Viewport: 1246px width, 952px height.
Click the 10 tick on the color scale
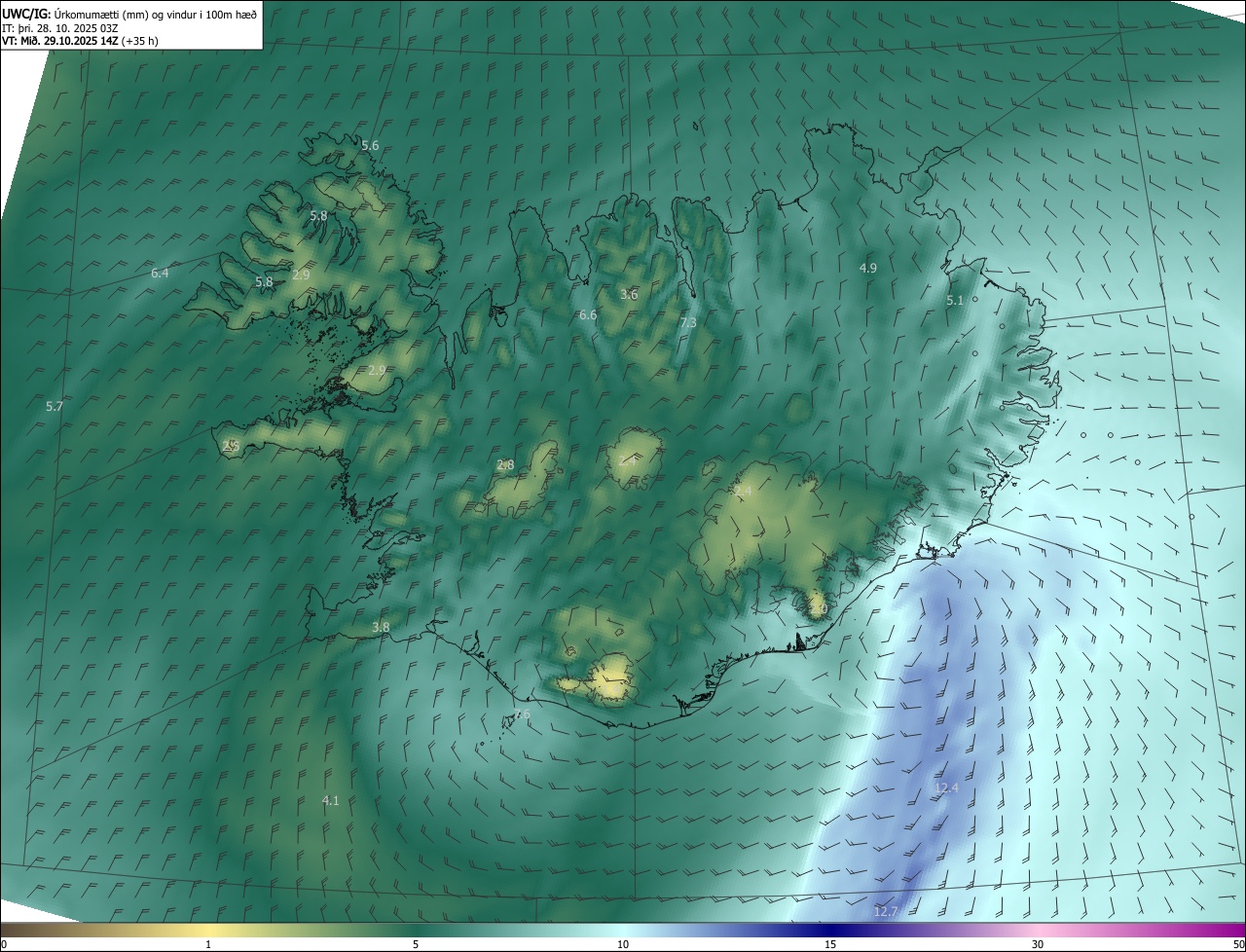[x=623, y=944]
